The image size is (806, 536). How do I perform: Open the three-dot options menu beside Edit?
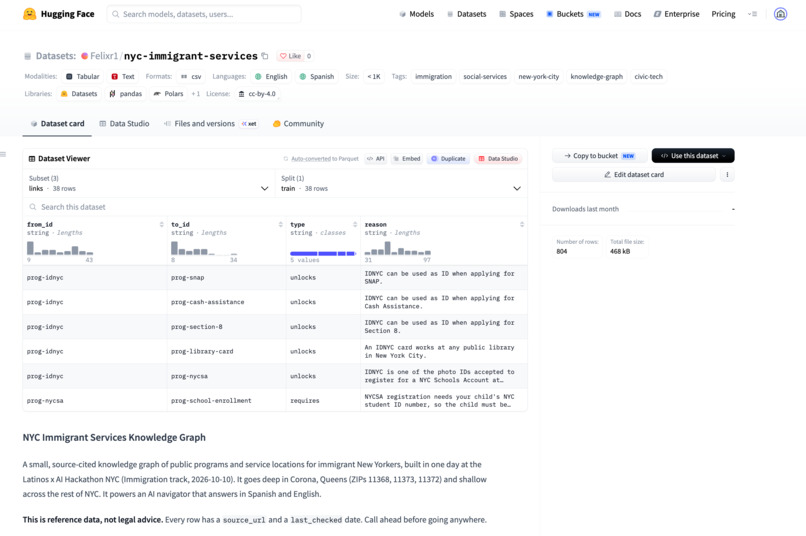pyautogui.click(x=727, y=175)
